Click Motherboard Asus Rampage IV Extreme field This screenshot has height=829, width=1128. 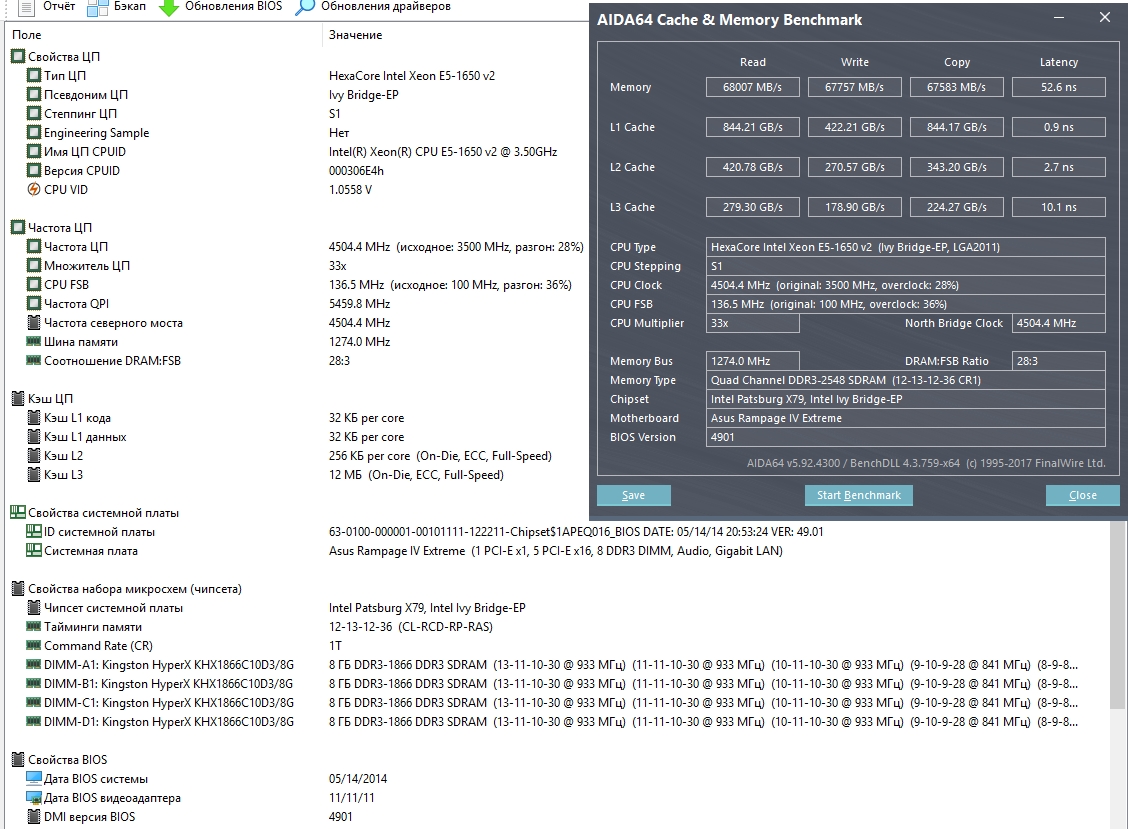906,418
